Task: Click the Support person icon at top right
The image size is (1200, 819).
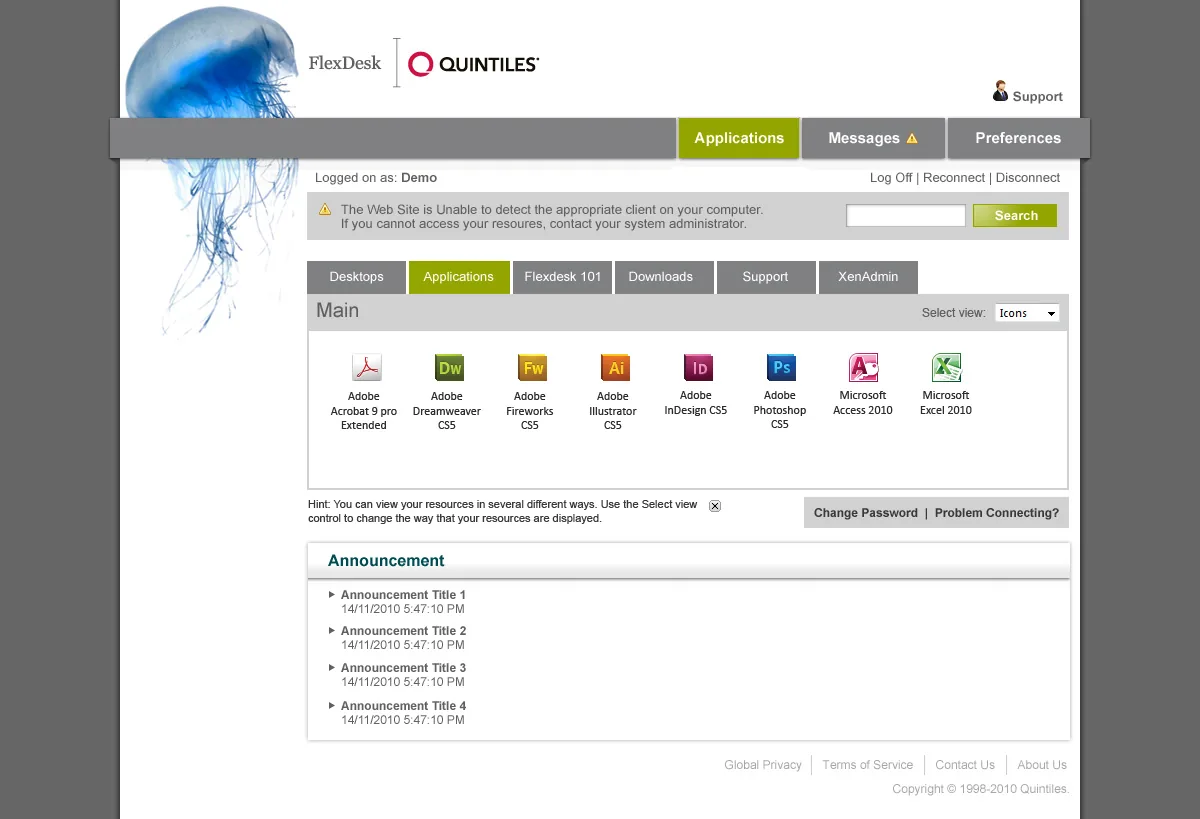Action: (1000, 91)
